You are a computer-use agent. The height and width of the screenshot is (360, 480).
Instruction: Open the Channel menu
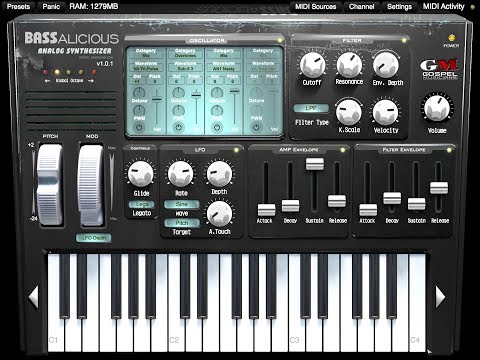click(361, 6)
